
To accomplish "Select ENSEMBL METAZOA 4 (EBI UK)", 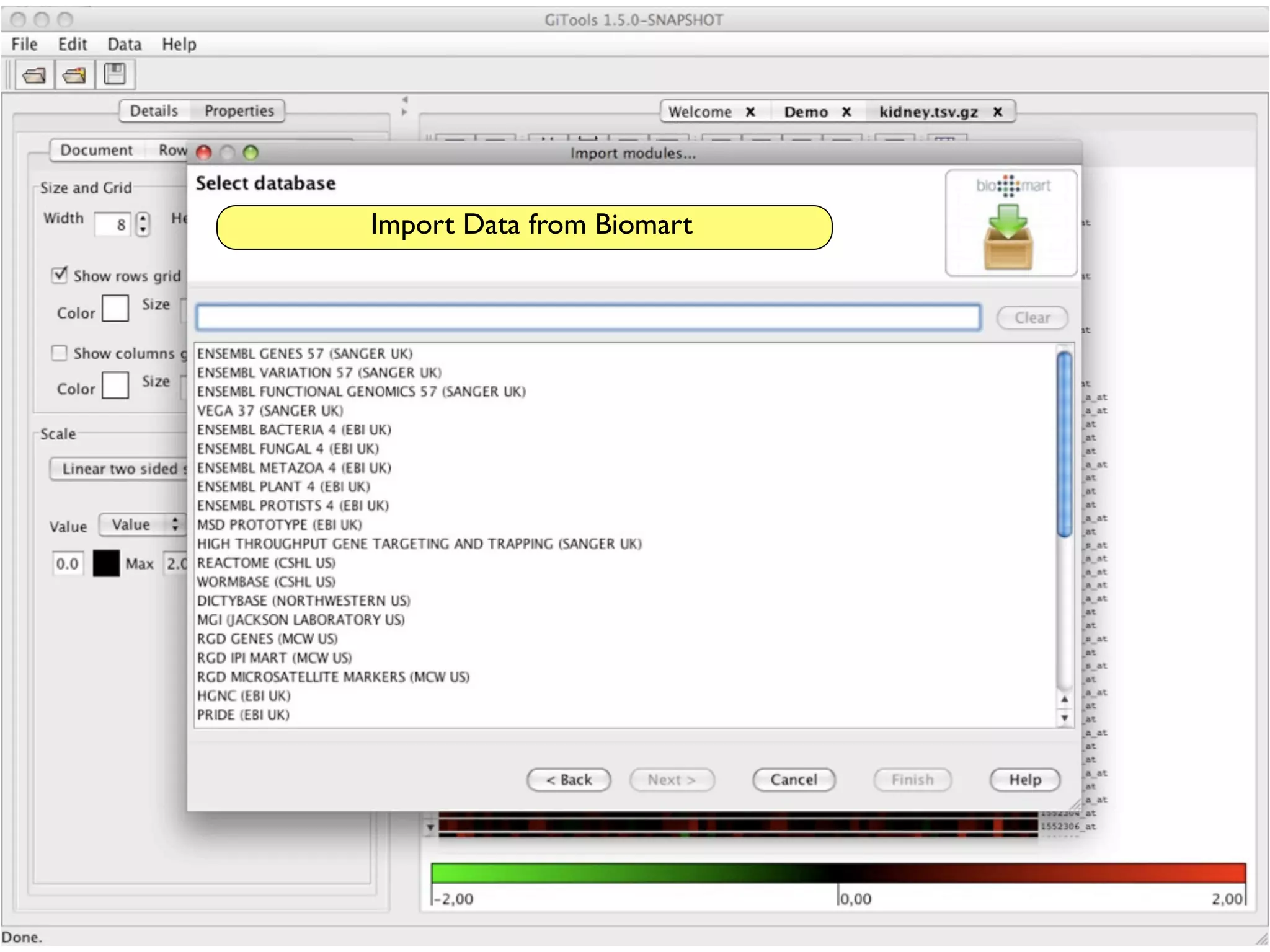I will click(x=624, y=467).
